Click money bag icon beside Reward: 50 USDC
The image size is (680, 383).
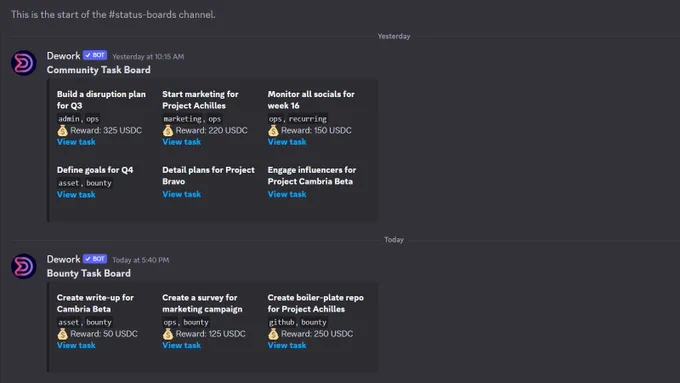coord(62,334)
